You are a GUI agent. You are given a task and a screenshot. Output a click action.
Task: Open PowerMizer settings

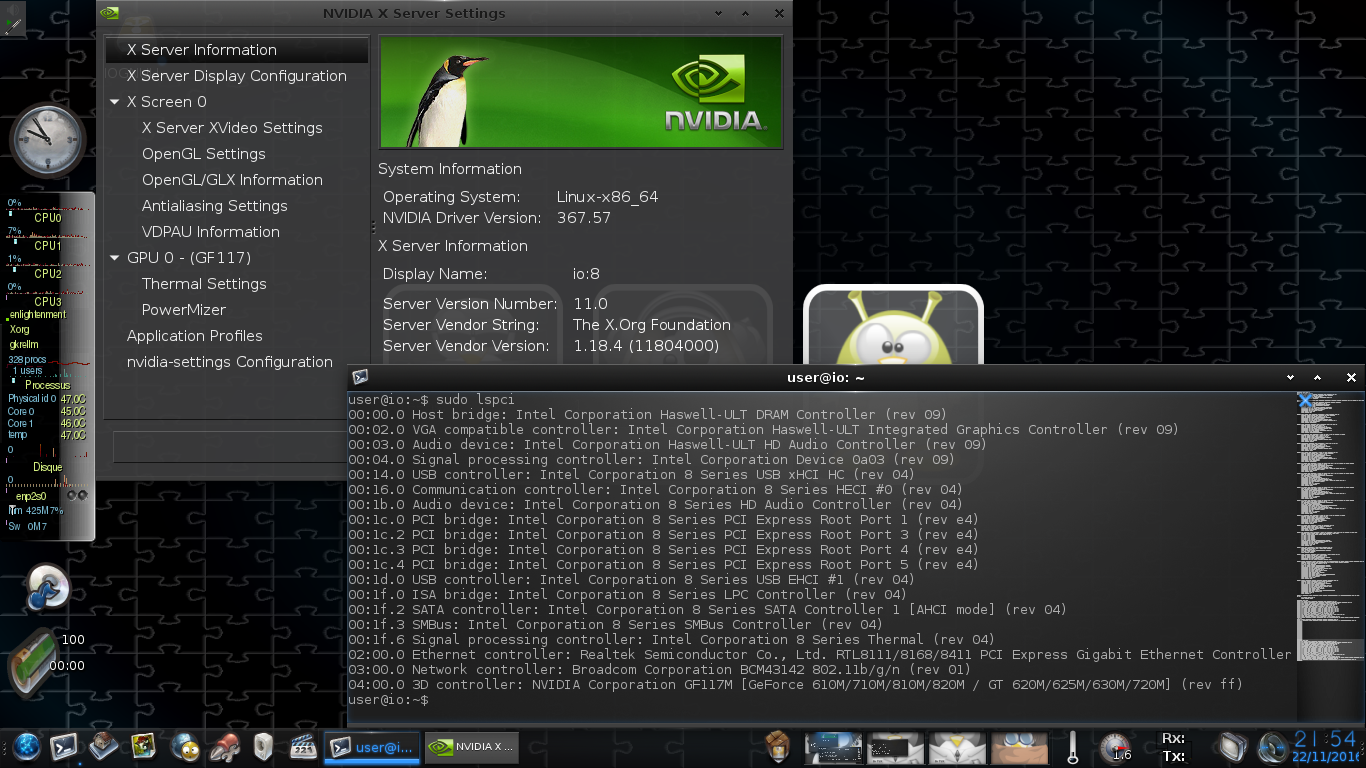(x=184, y=310)
